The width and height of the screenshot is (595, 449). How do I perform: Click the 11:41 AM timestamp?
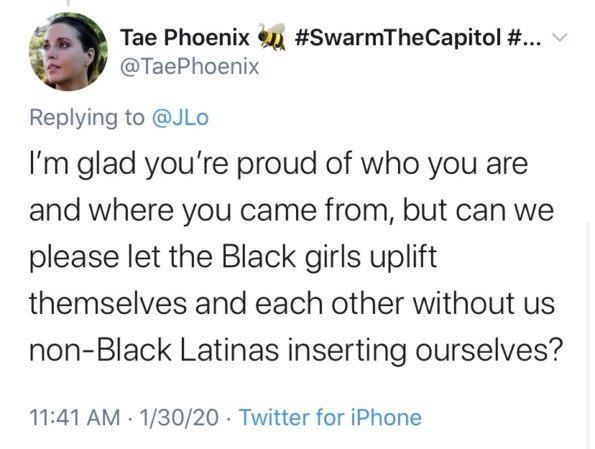pyautogui.click(x=75, y=417)
